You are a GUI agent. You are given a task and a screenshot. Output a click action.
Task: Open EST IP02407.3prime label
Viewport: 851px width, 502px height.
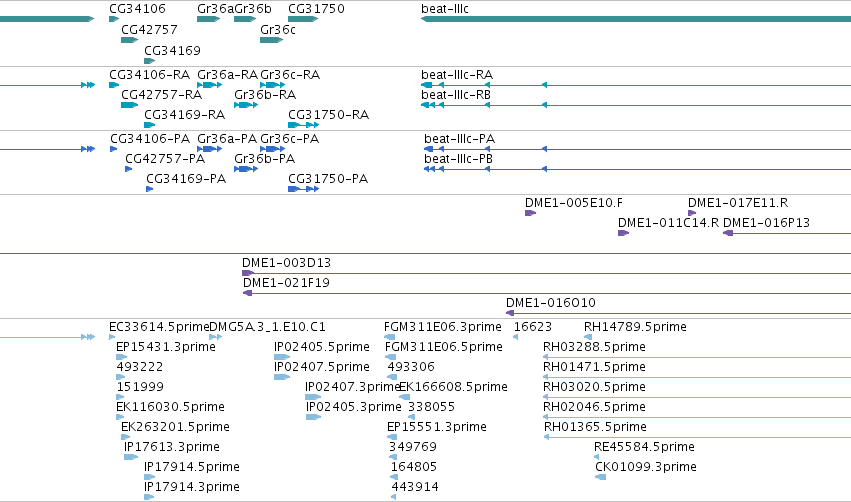(x=352, y=387)
